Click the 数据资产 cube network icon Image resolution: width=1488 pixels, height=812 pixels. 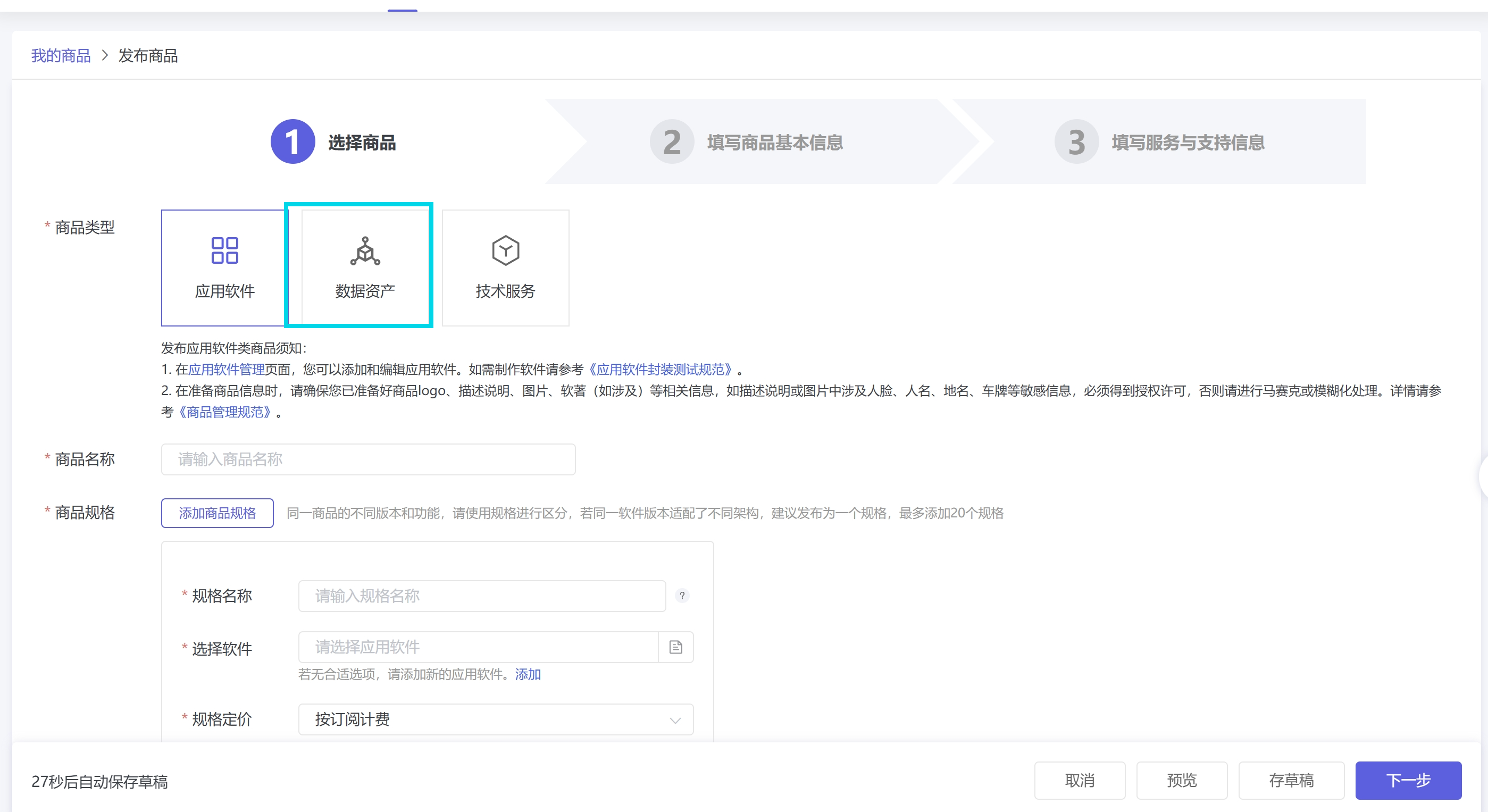point(365,250)
